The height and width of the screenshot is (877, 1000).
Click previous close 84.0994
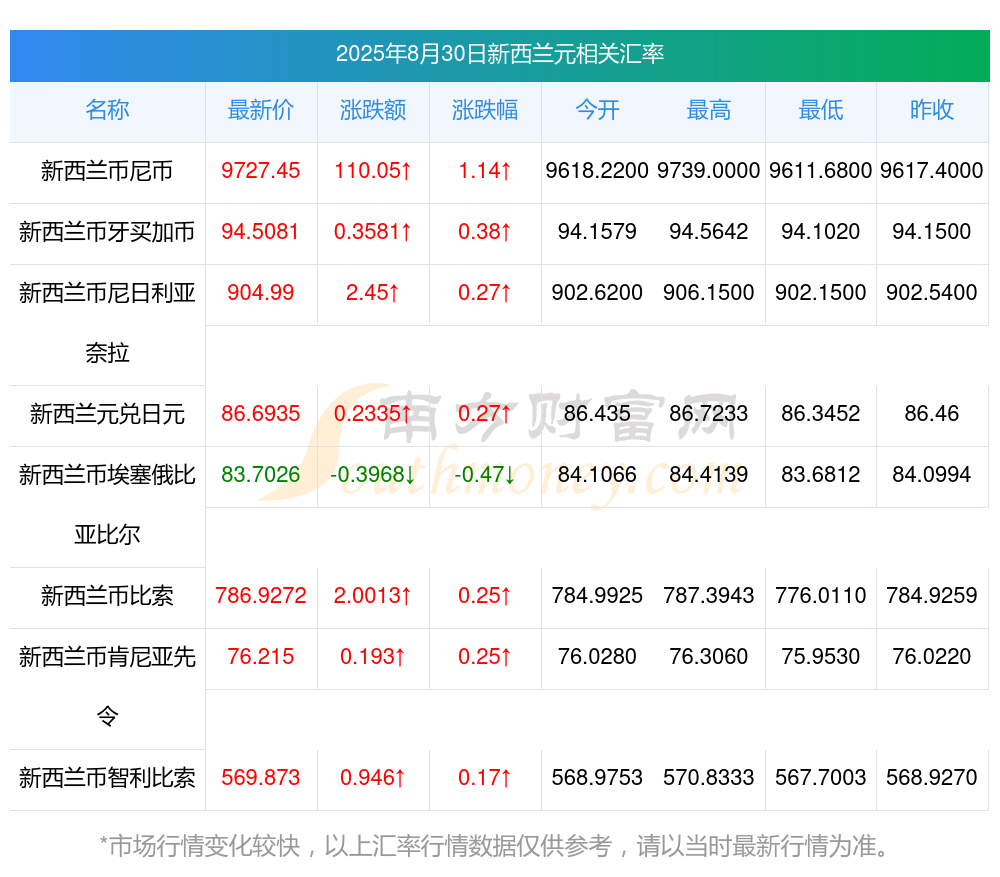pos(932,475)
